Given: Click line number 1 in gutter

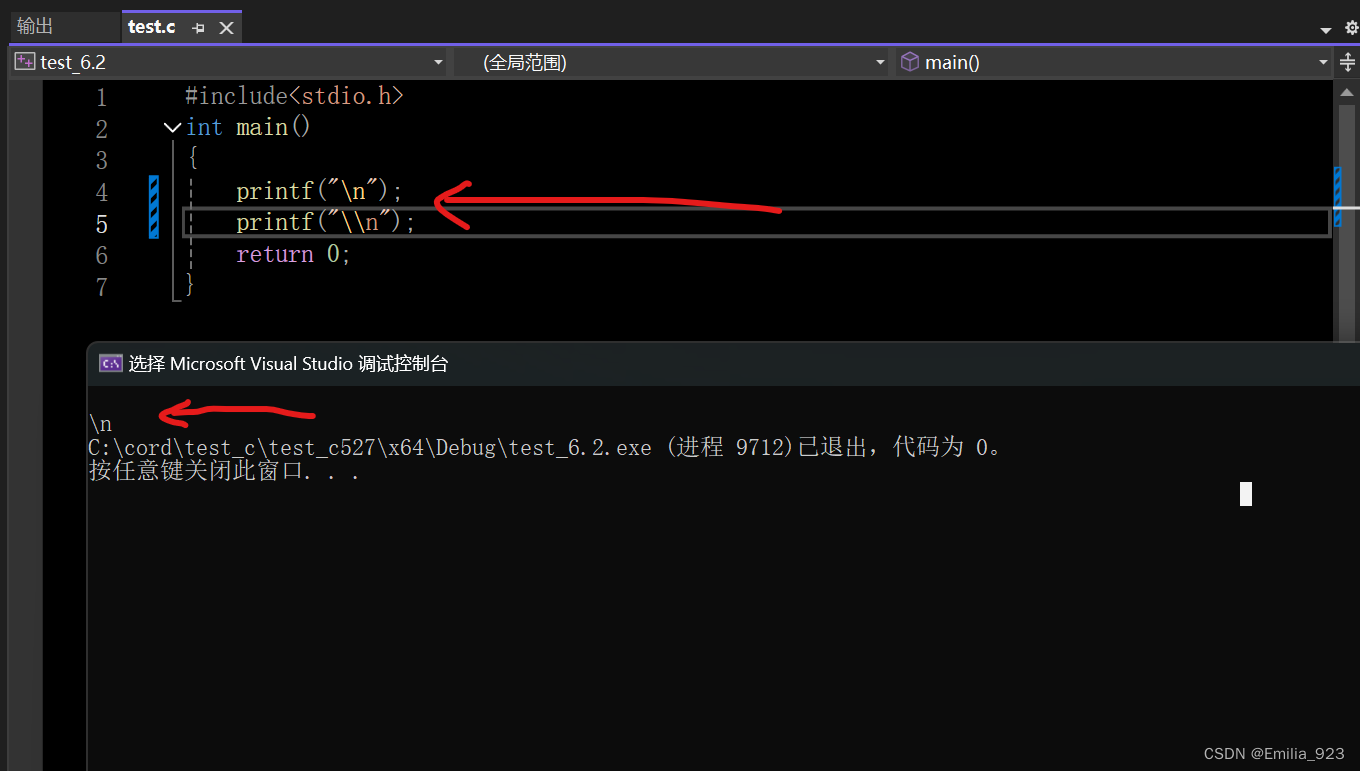Looking at the screenshot, I should tap(101, 98).
